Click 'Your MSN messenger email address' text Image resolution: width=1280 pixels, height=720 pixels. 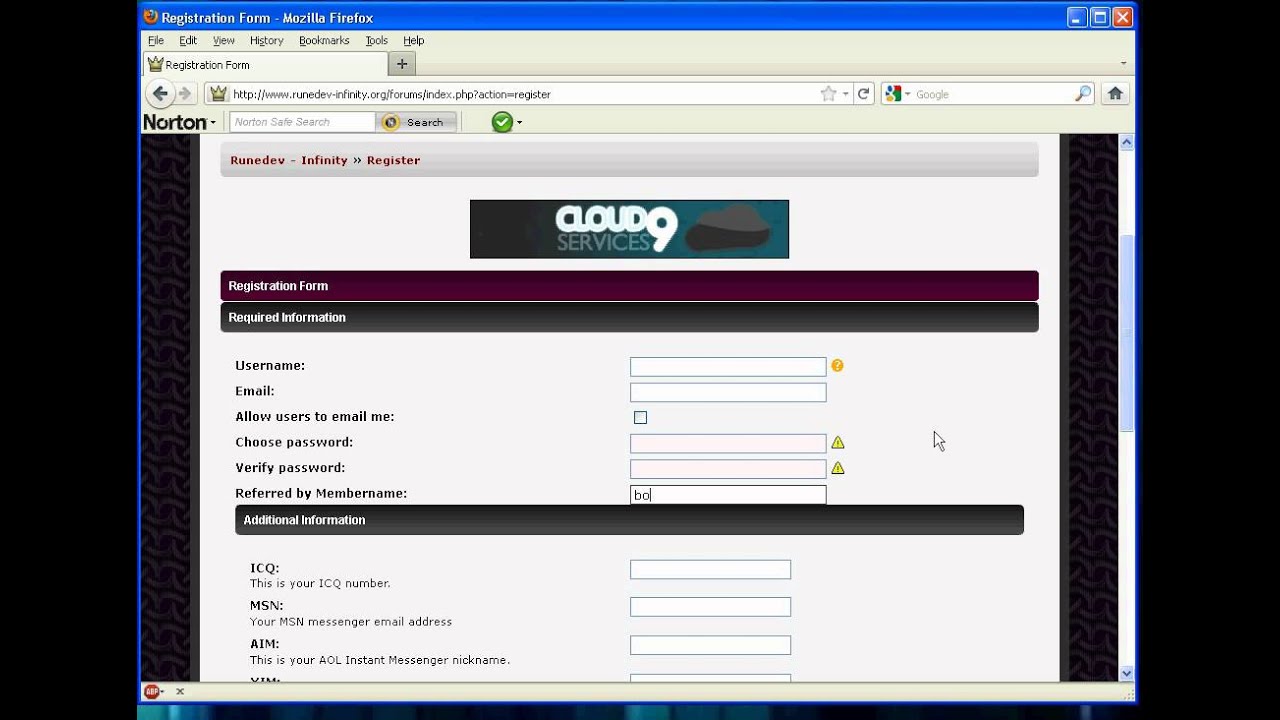click(x=351, y=621)
